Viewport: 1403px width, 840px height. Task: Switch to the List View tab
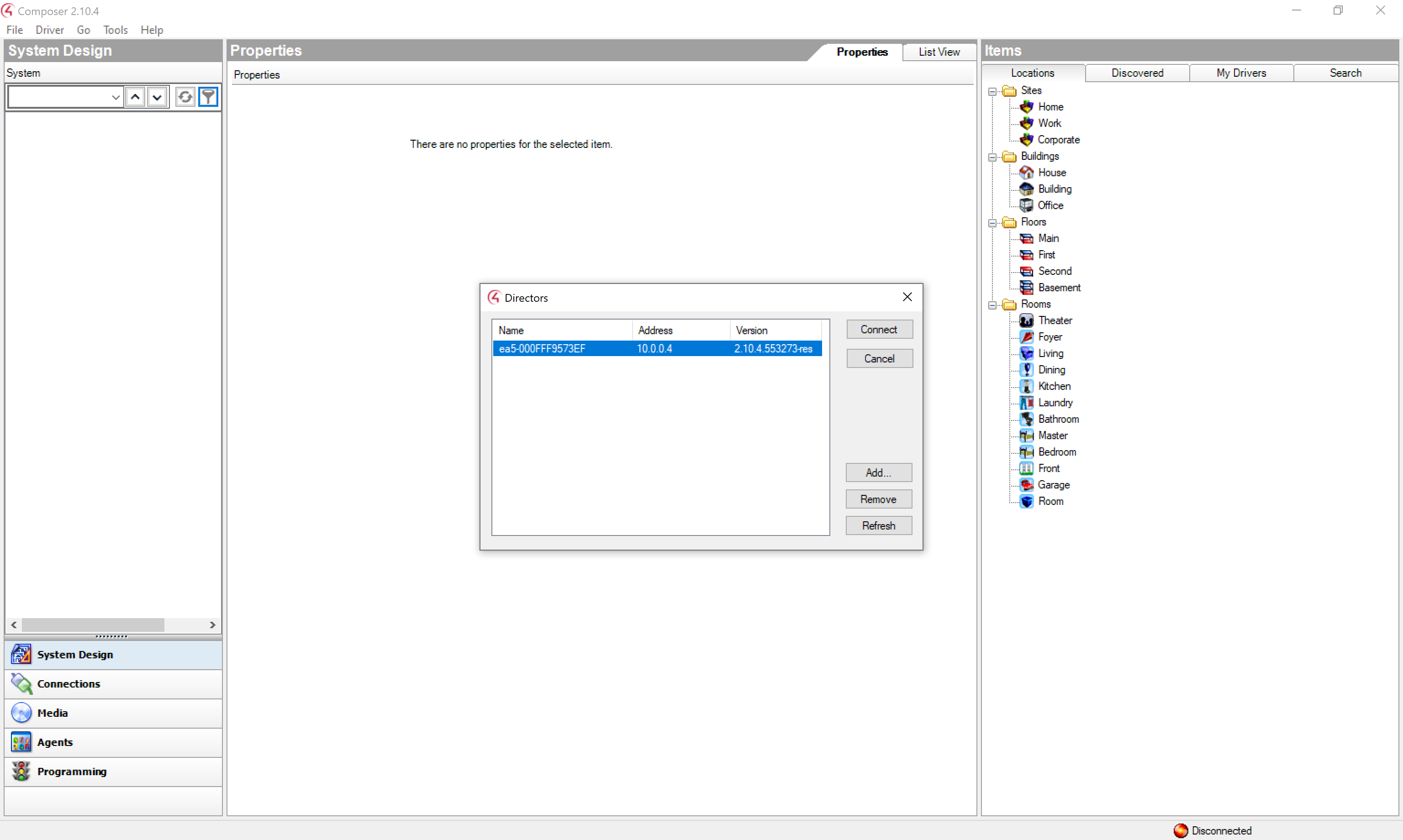click(939, 52)
